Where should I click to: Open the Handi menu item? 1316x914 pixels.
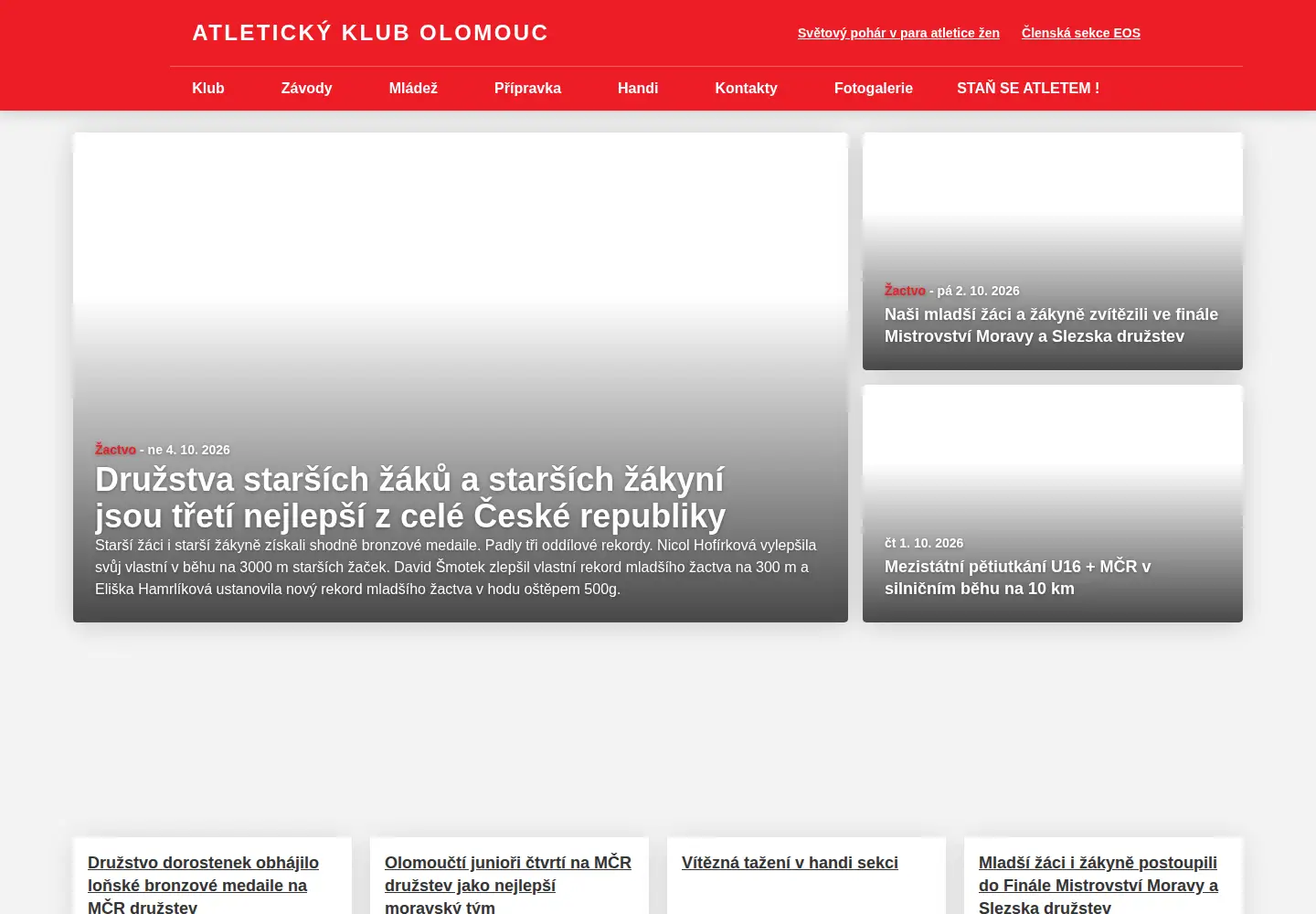coord(638,89)
